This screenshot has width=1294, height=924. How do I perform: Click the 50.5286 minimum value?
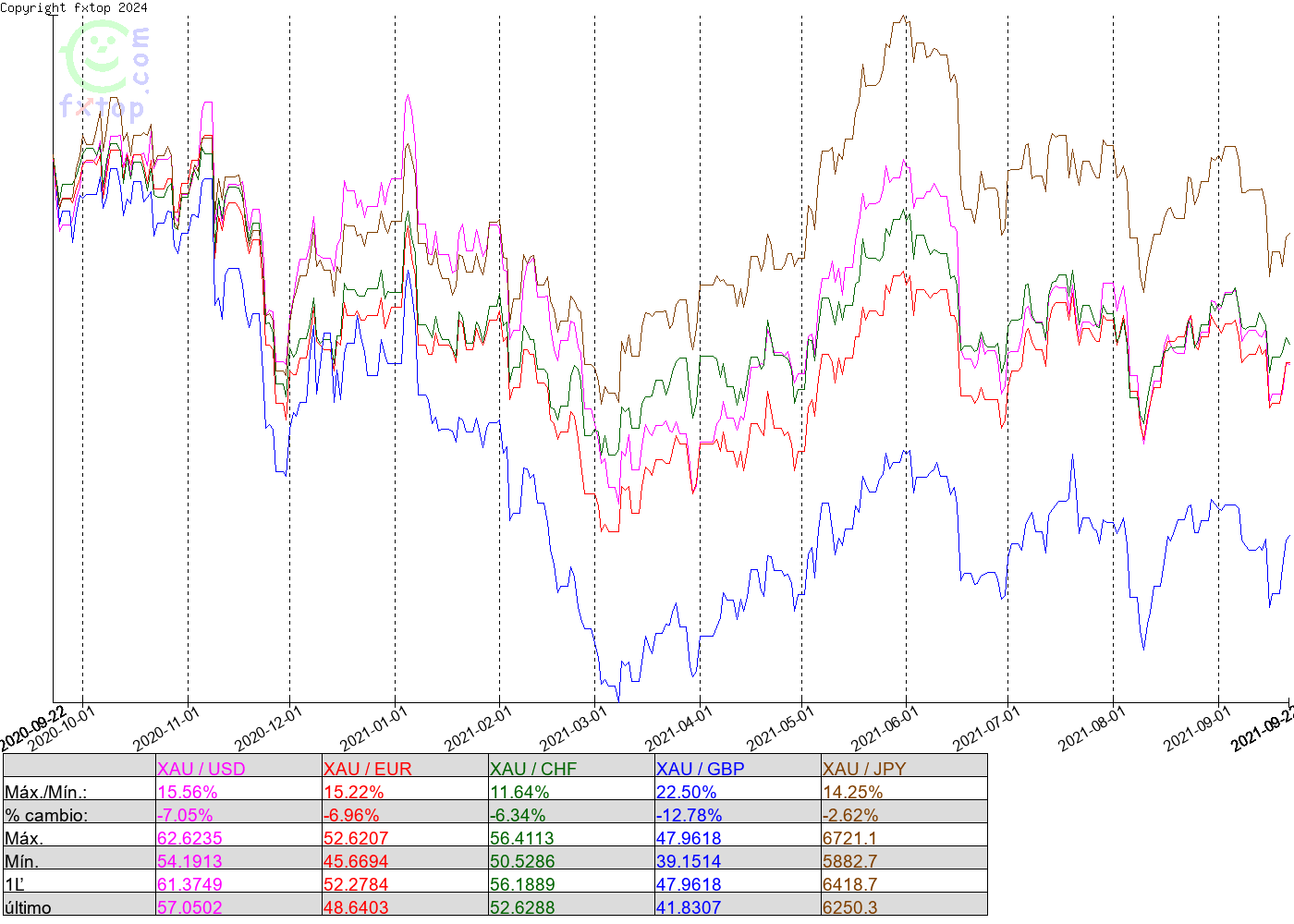(x=522, y=862)
